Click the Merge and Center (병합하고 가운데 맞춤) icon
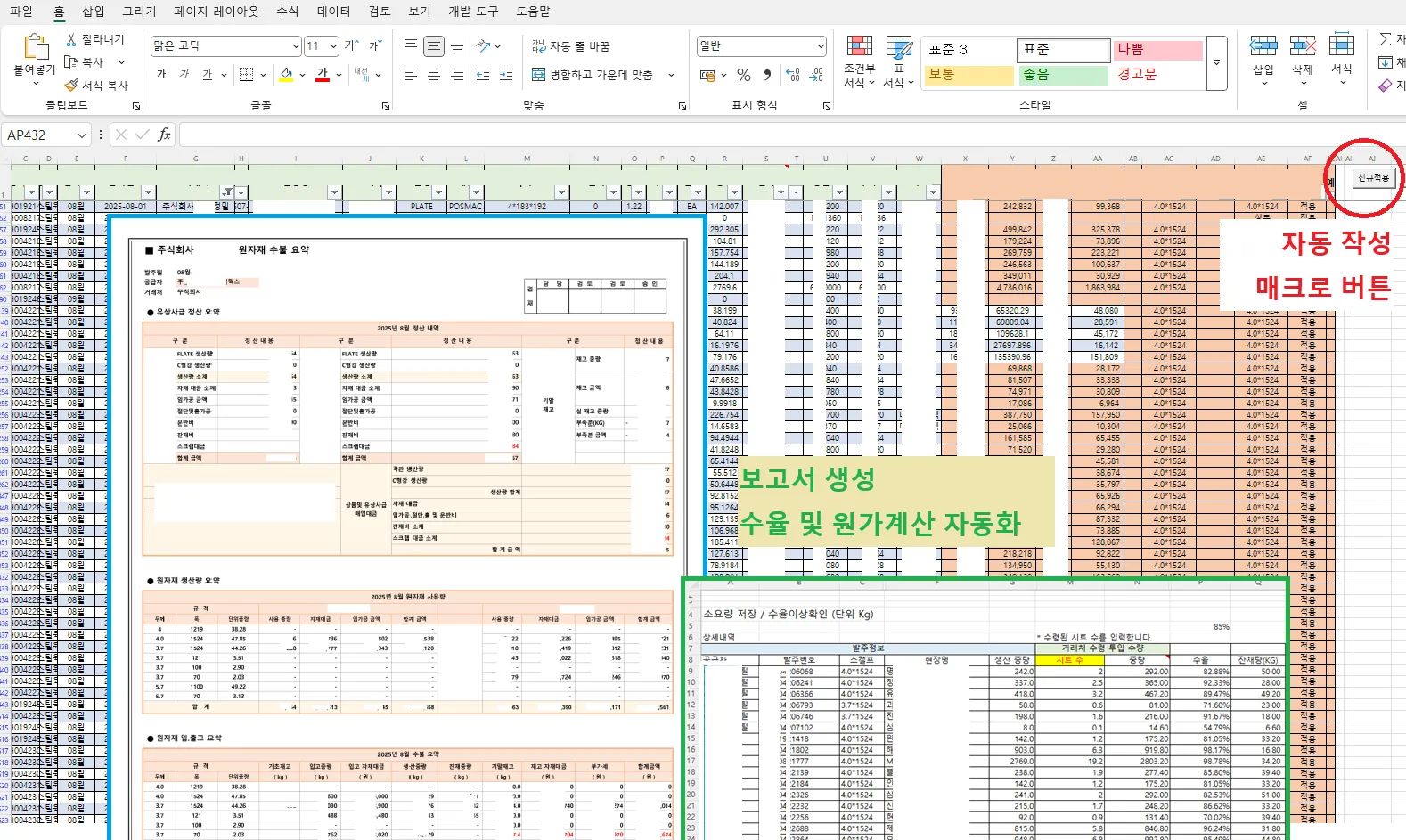 click(x=538, y=75)
